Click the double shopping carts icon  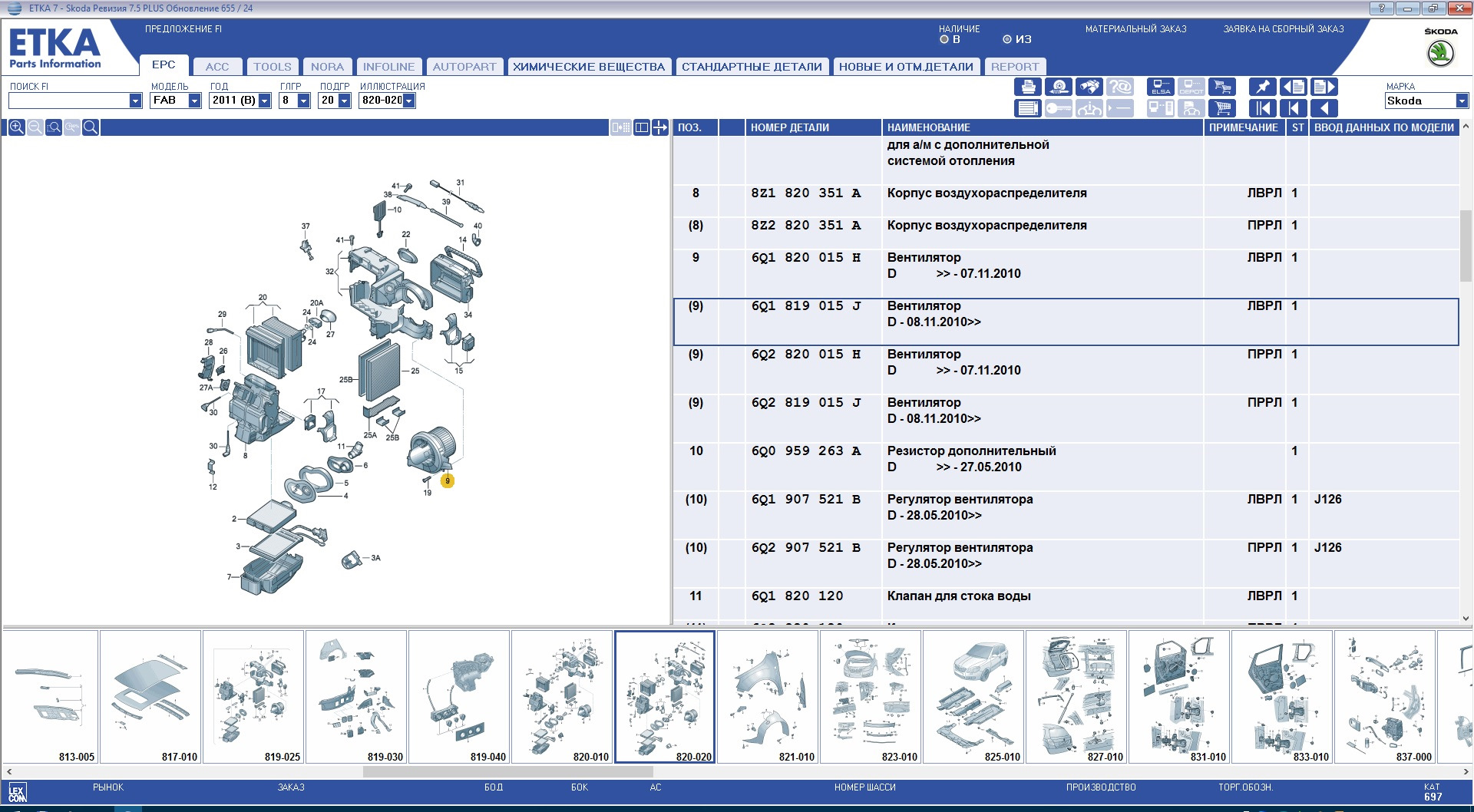(x=1222, y=87)
